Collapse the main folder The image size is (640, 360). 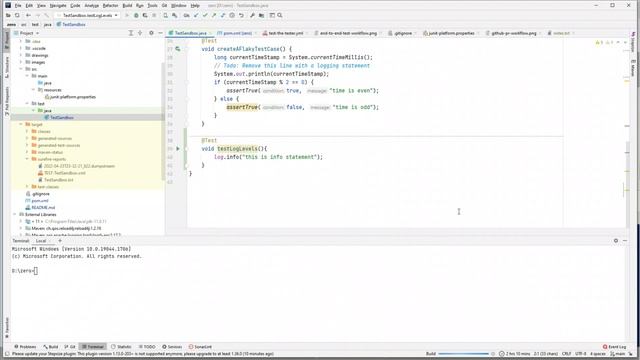click(27, 76)
